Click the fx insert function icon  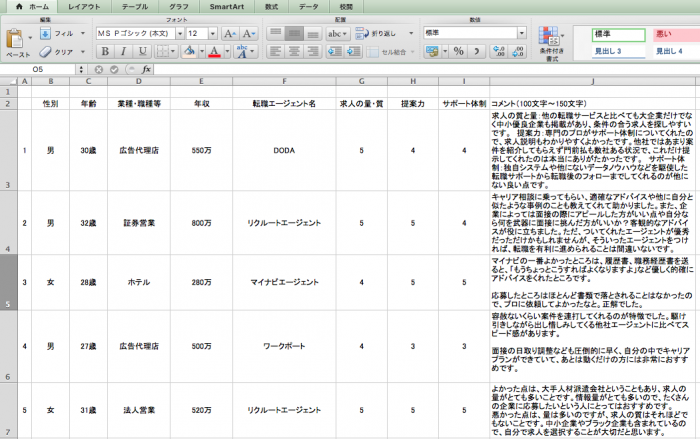click(x=146, y=69)
